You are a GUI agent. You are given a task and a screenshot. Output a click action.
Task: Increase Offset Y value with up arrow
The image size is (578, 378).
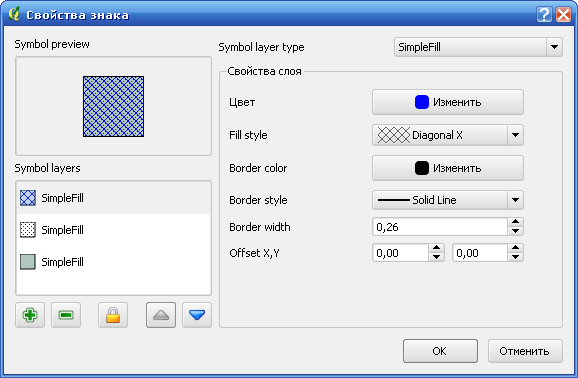(515, 248)
